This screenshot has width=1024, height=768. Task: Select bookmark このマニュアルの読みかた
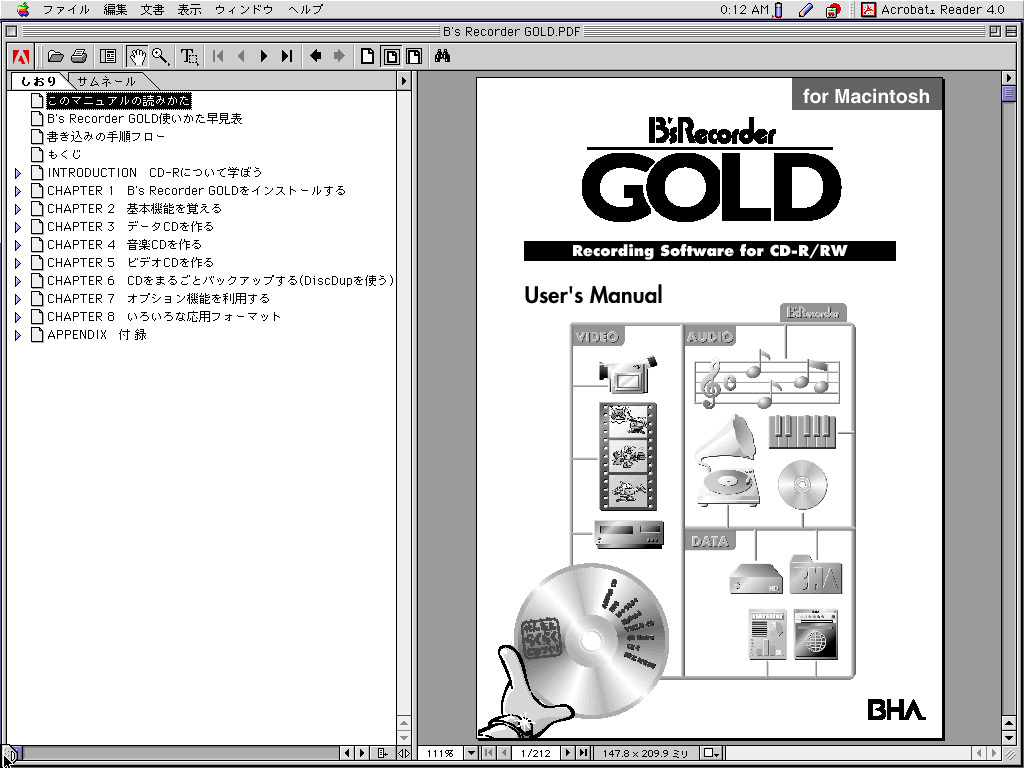118,101
